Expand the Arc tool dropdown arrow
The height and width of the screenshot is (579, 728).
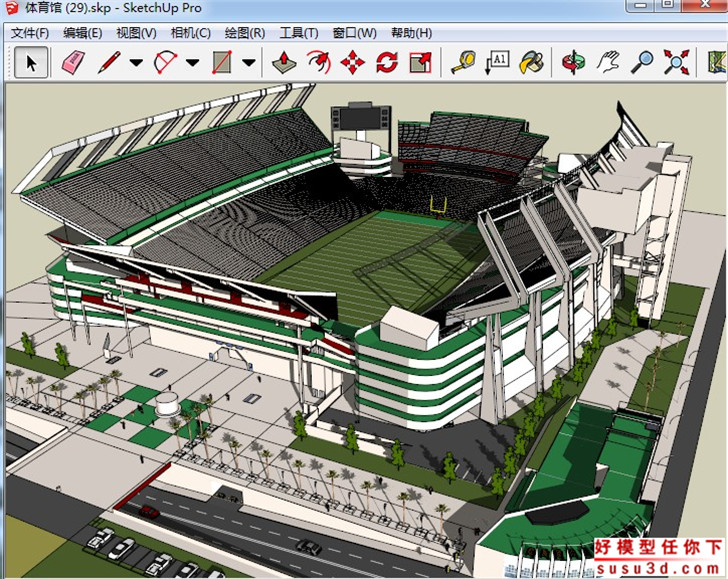(x=193, y=63)
